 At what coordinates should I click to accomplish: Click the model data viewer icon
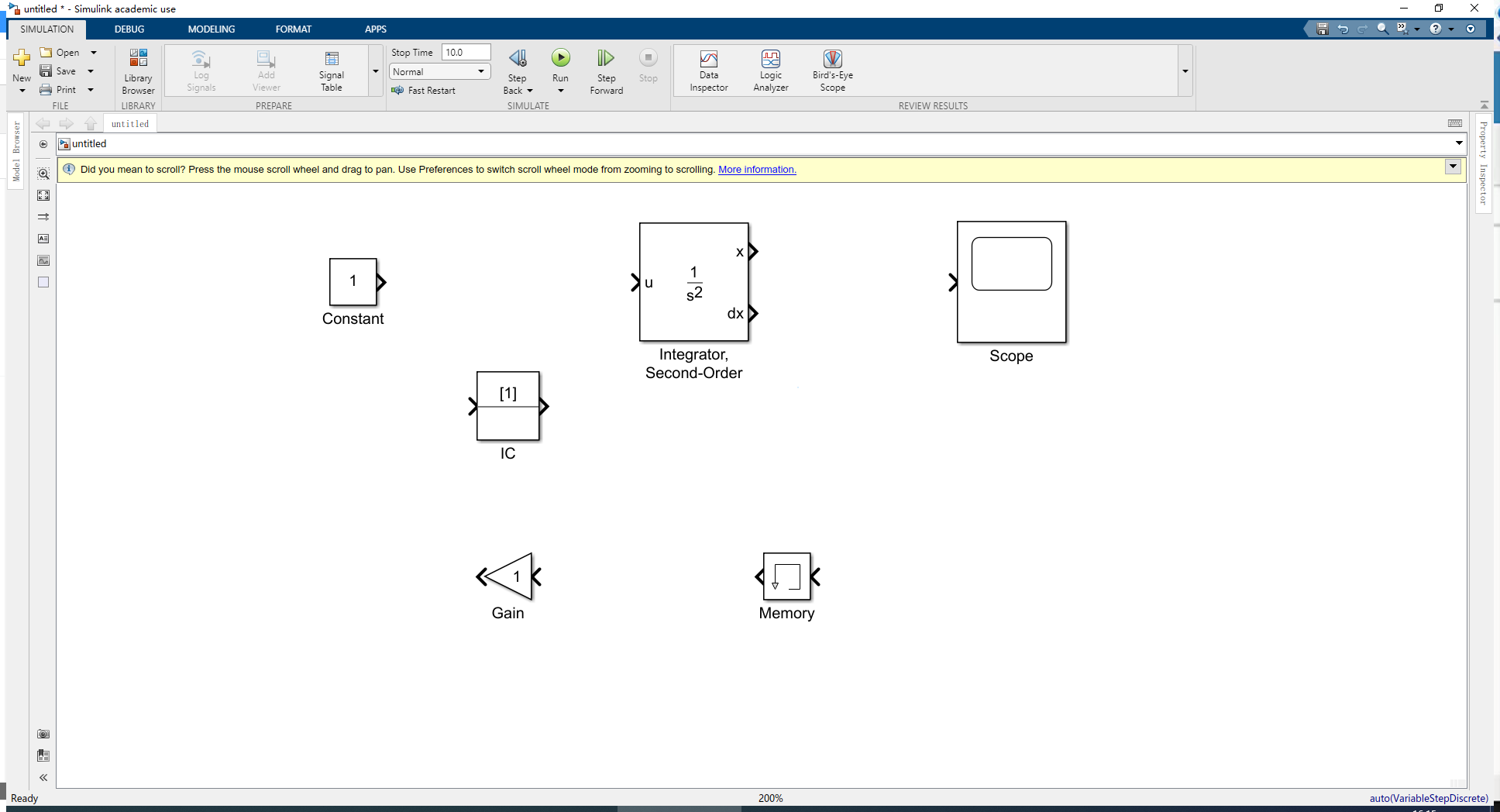coord(43,755)
